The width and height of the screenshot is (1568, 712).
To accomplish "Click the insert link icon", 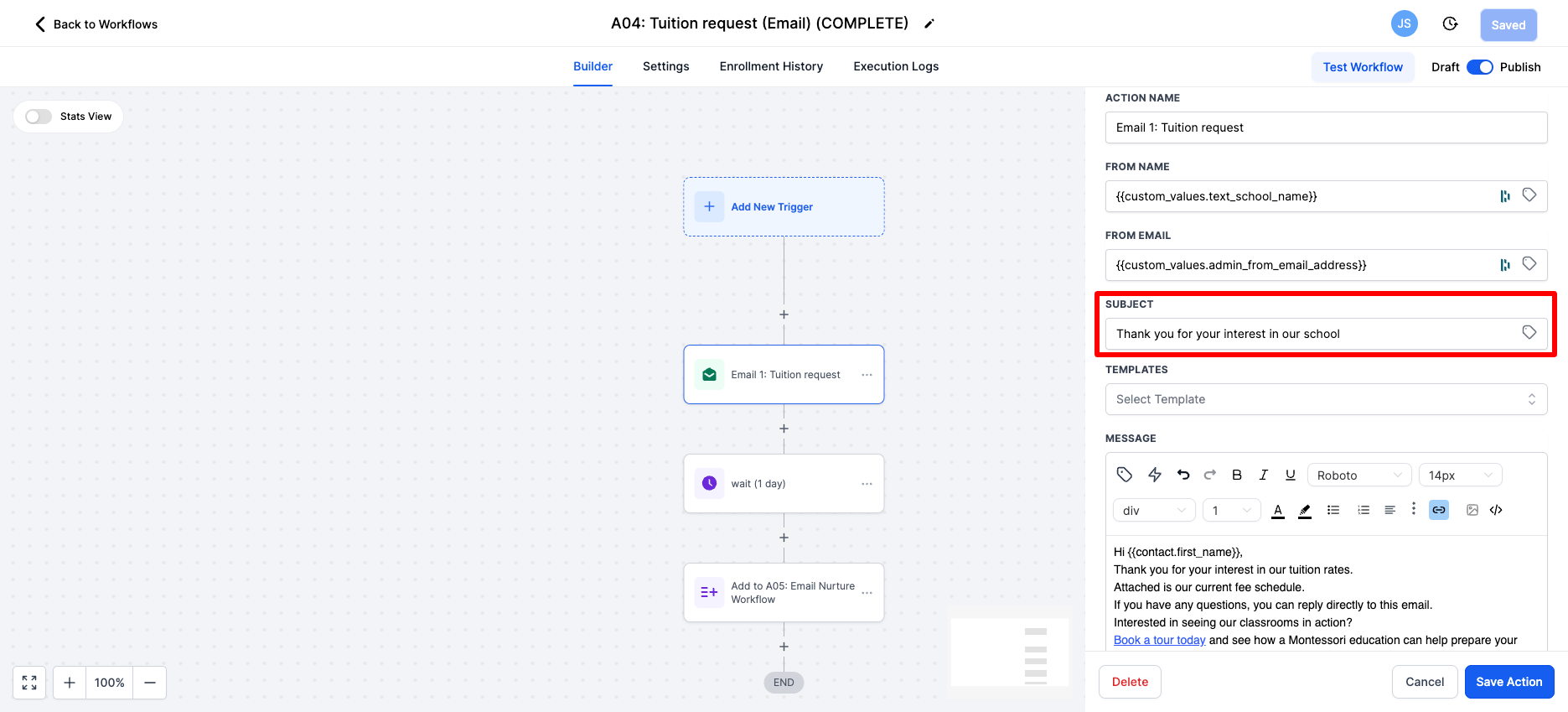I will point(1439,510).
